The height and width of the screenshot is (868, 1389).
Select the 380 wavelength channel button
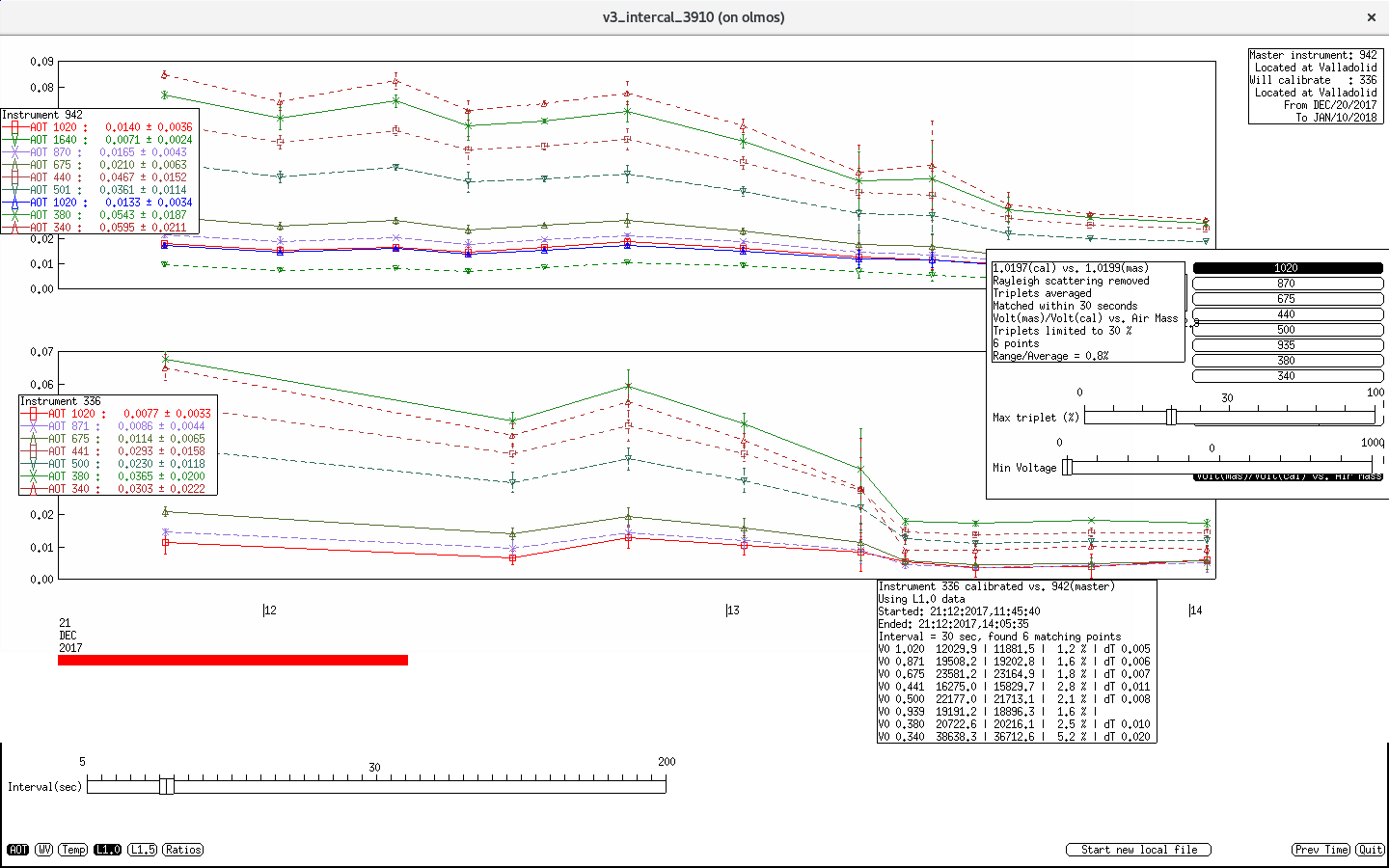coord(1288,361)
